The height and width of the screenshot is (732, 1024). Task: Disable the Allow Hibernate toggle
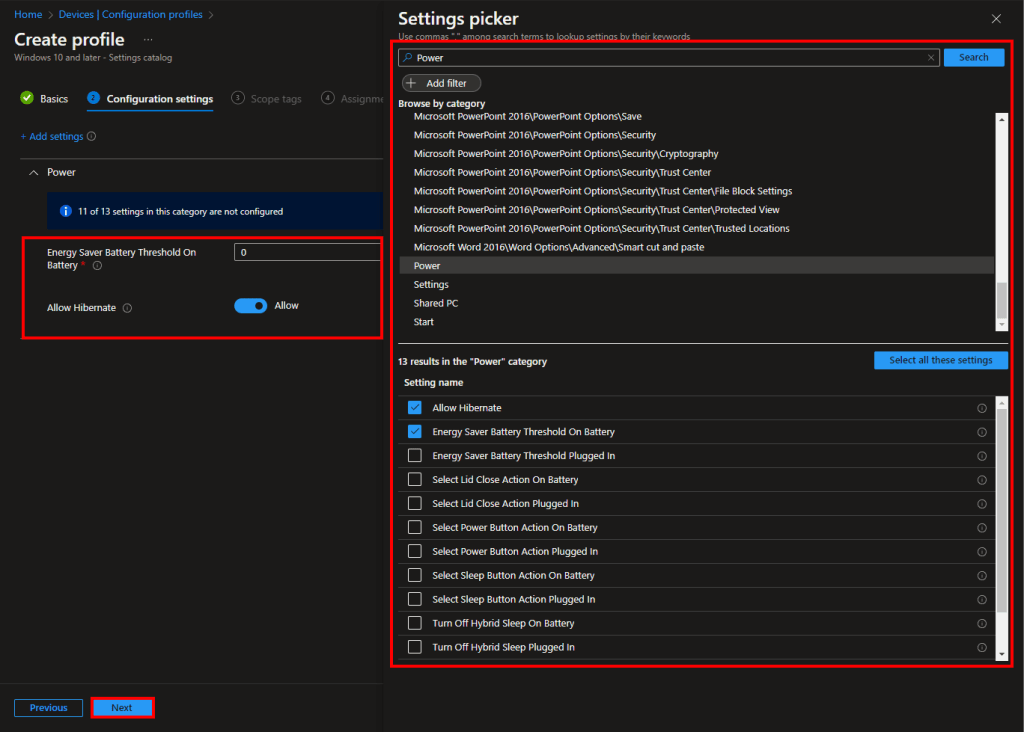point(253,306)
